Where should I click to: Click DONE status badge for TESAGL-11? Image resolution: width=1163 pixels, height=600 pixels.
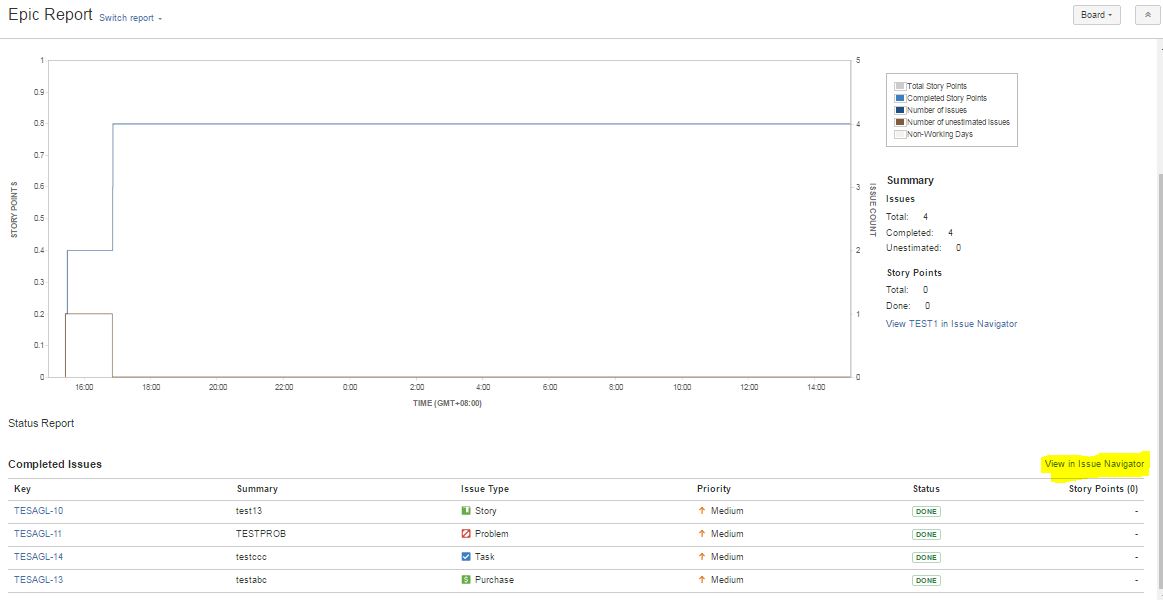coord(926,534)
